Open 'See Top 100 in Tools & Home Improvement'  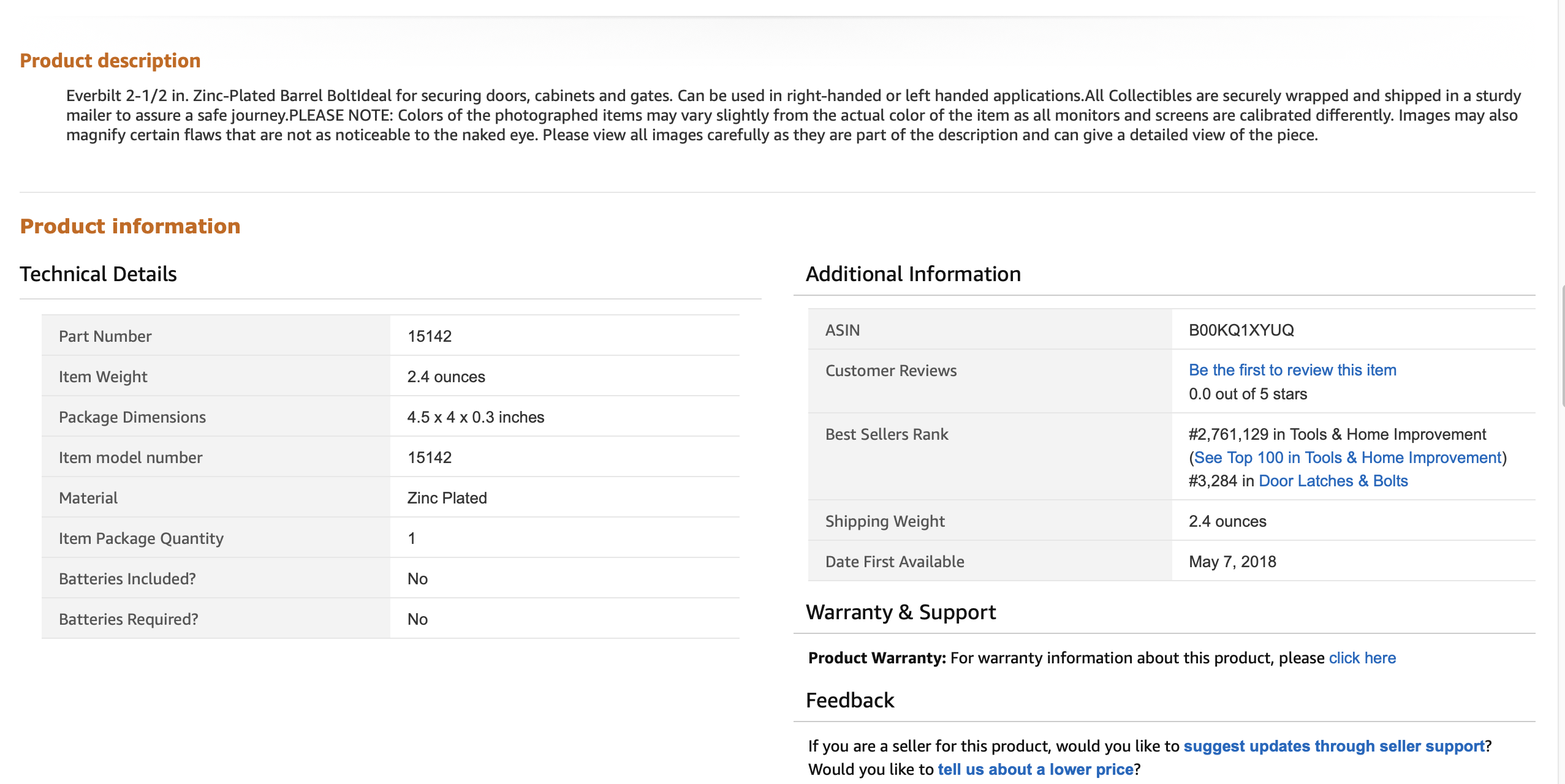point(1347,458)
